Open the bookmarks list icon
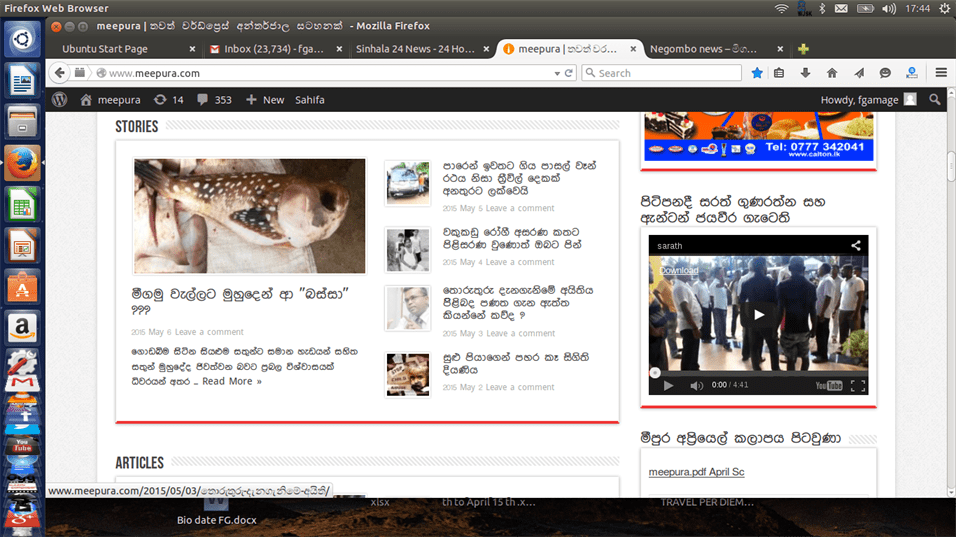The image size is (956, 537). pyautogui.click(x=779, y=73)
